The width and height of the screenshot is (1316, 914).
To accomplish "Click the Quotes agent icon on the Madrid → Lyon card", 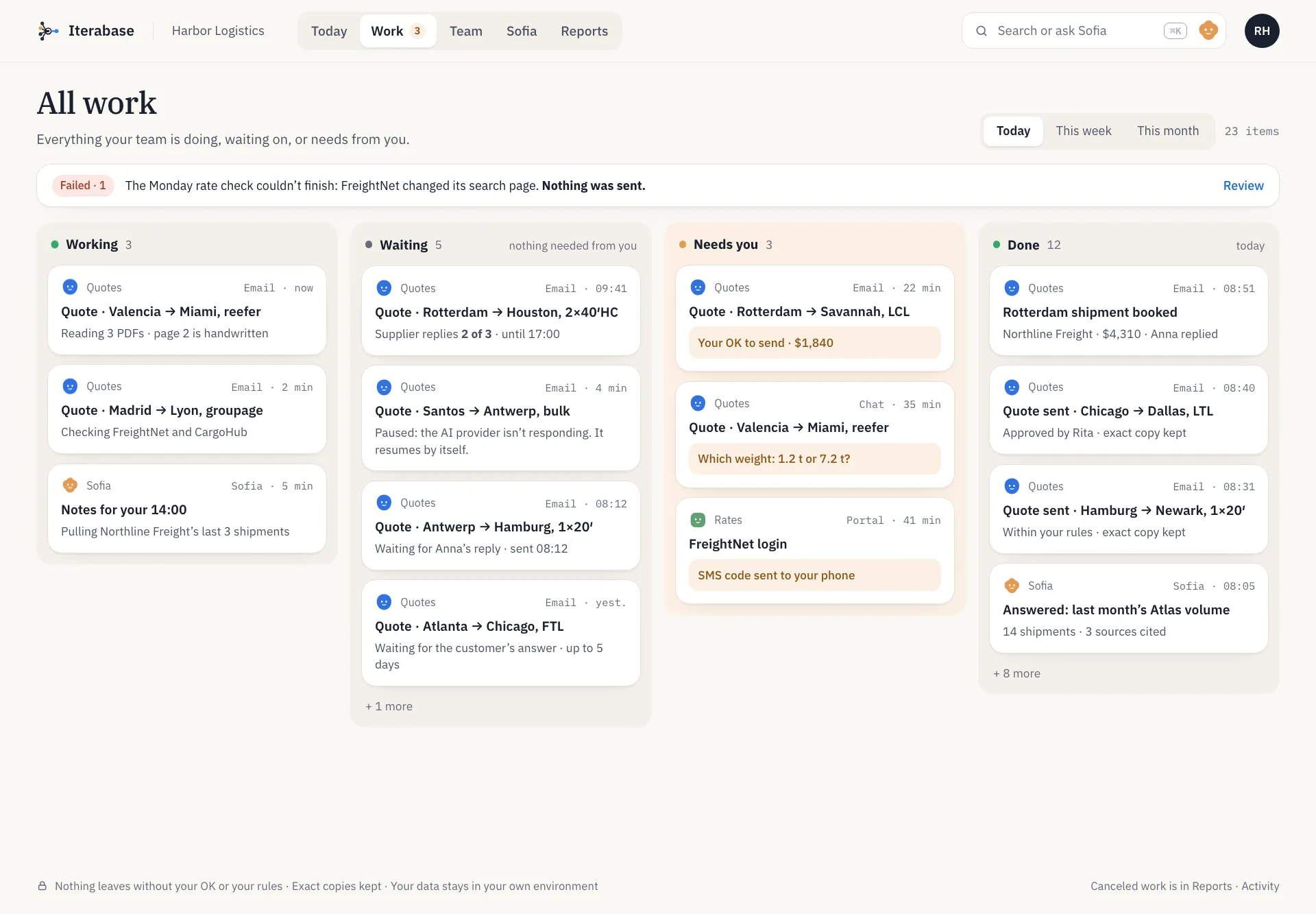I will point(70,386).
